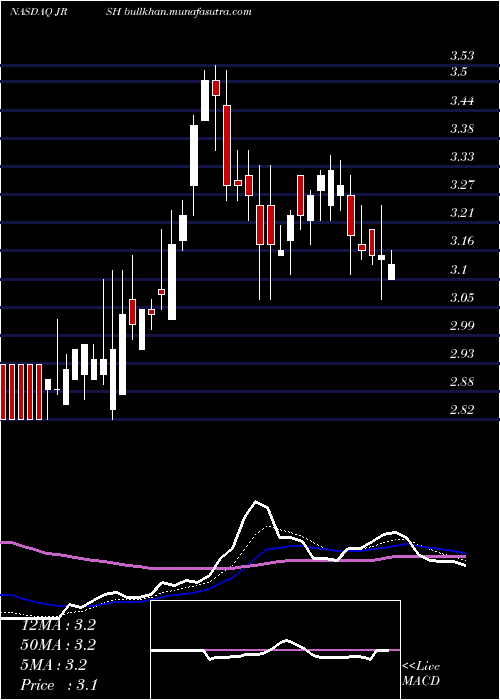Click inside the MACD inset chart box
Screen dimensions: 500x700
point(275,650)
